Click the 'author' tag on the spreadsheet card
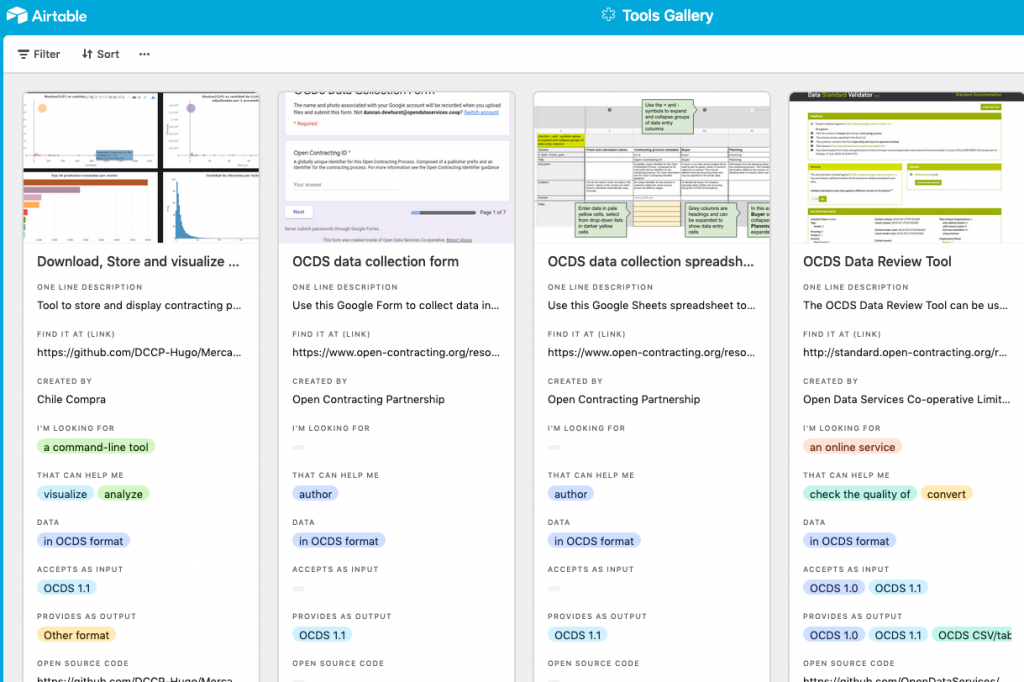The width and height of the screenshot is (1024, 682). [571, 494]
